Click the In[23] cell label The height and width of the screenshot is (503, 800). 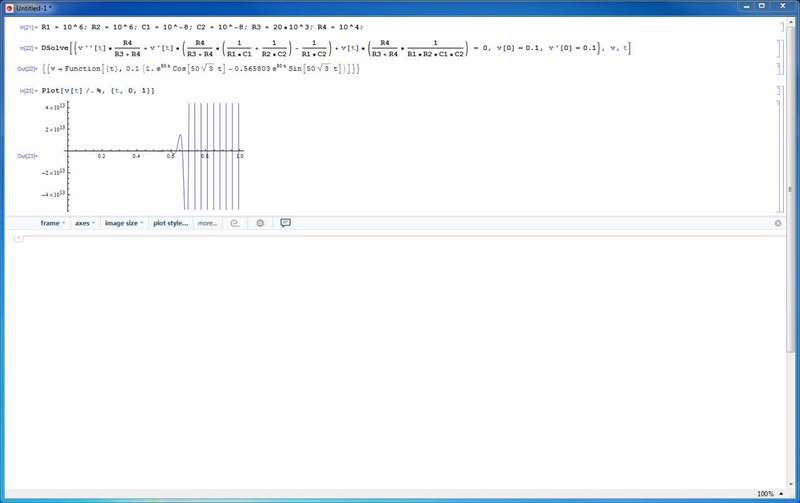[x=27, y=91]
